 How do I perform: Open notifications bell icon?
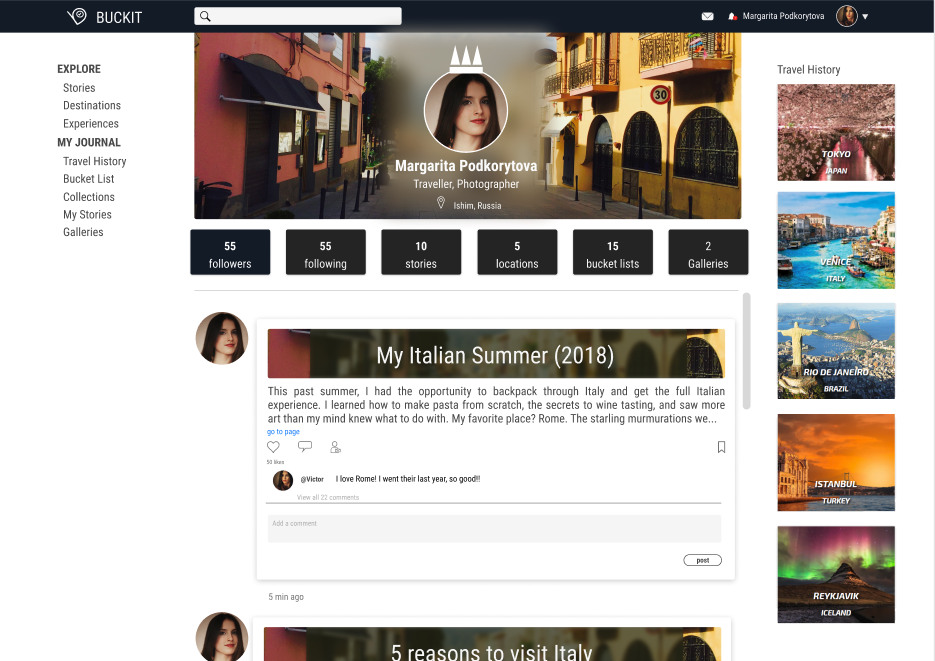[x=732, y=16]
